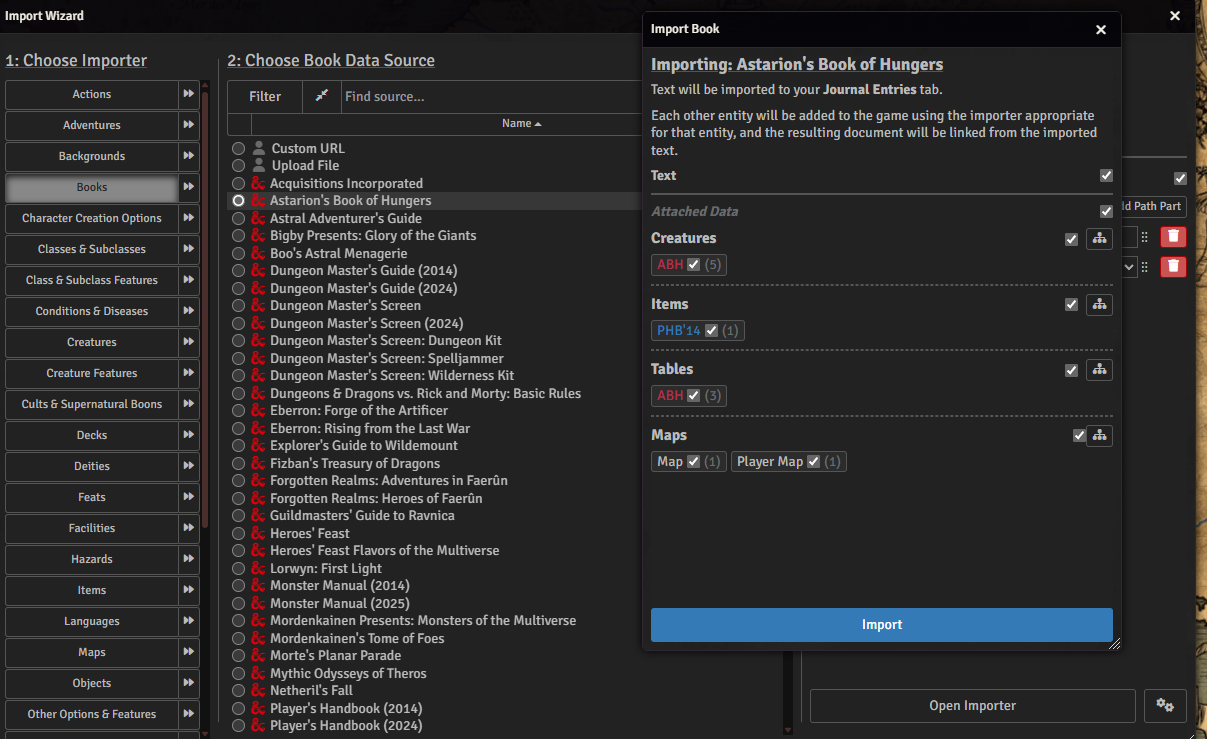This screenshot has width=1207, height=739.
Task: Quick-open the Languages importer arrows
Action: tap(188, 621)
